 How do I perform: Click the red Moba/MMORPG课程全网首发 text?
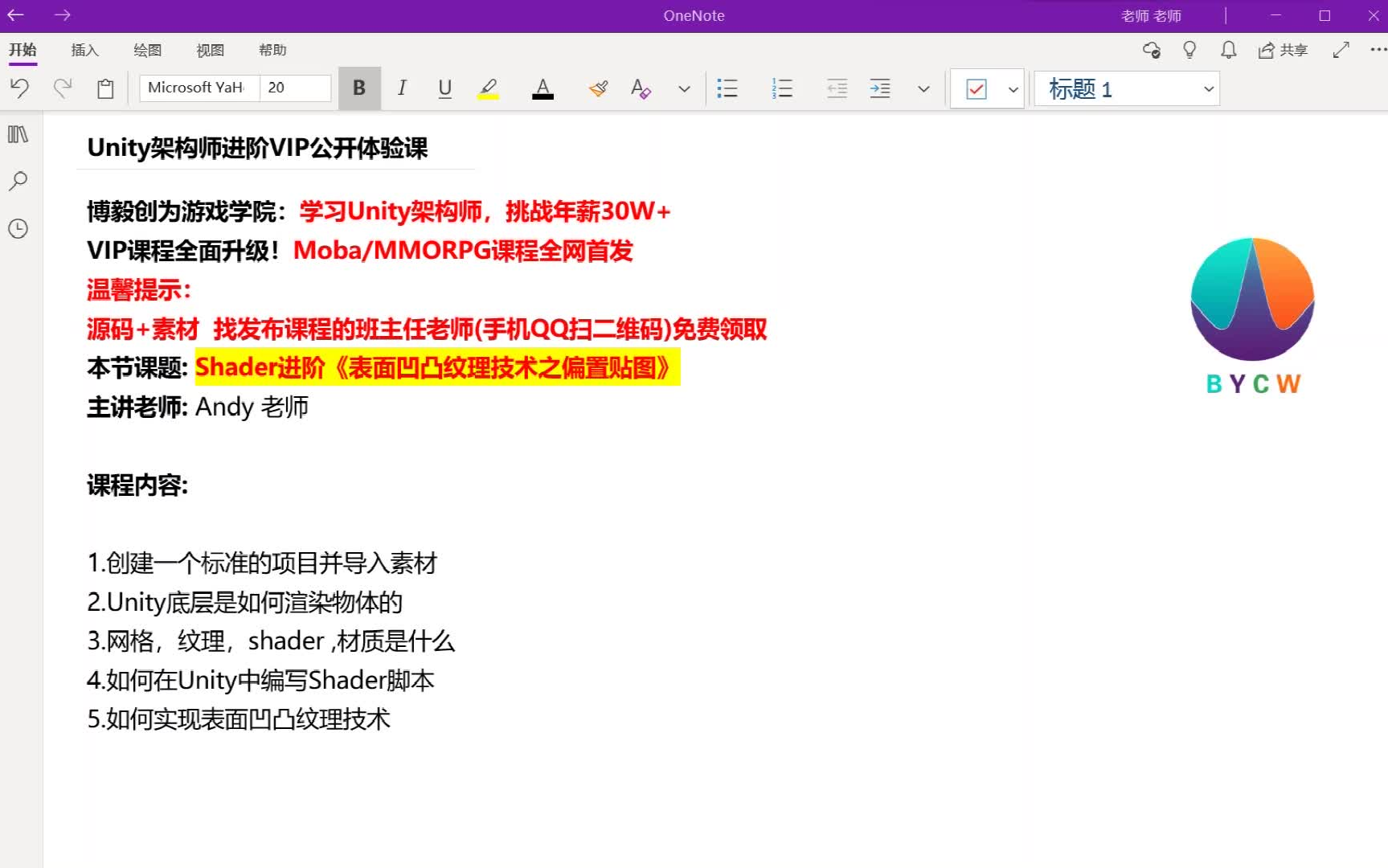coord(463,251)
